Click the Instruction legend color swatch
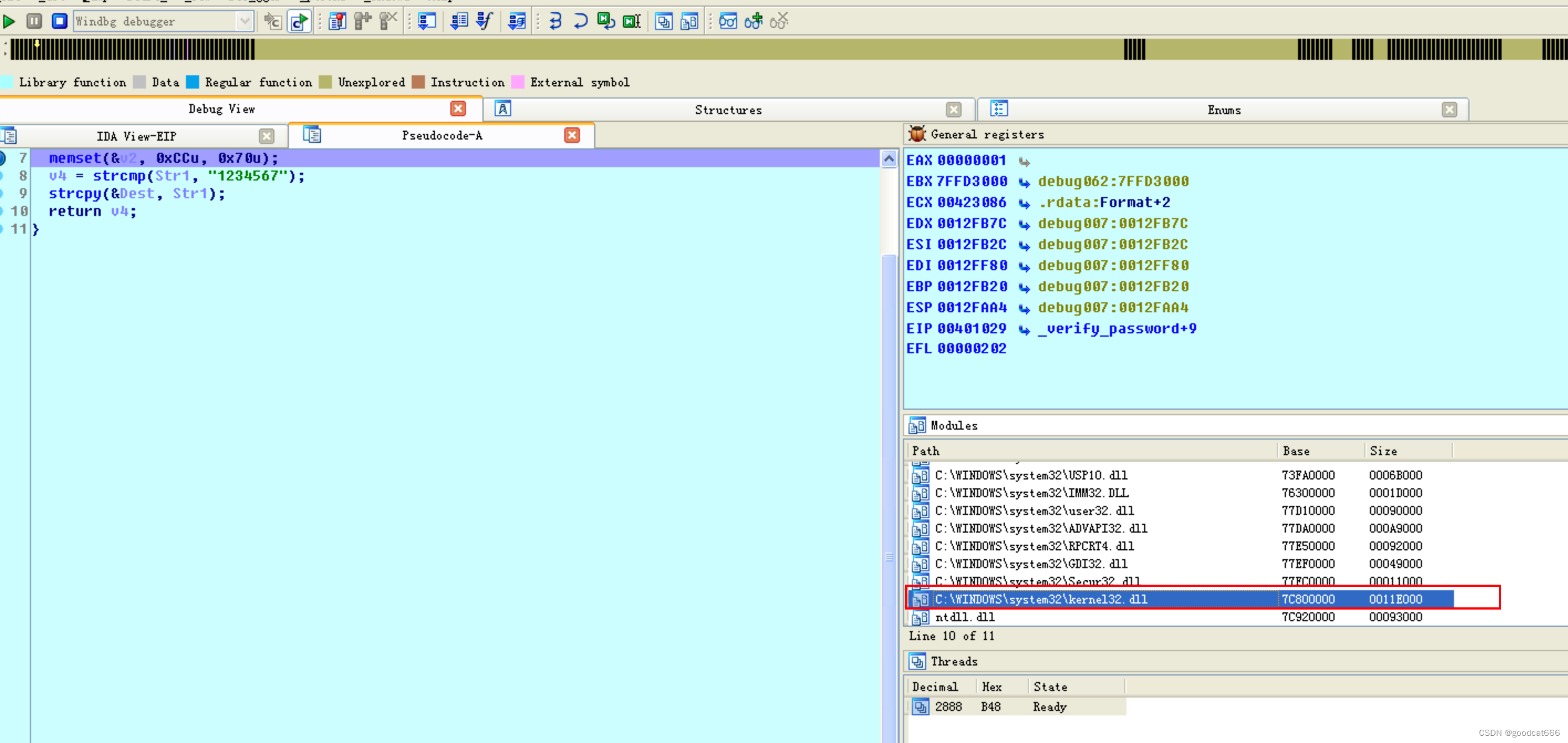The height and width of the screenshot is (743, 1568). [418, 82]
